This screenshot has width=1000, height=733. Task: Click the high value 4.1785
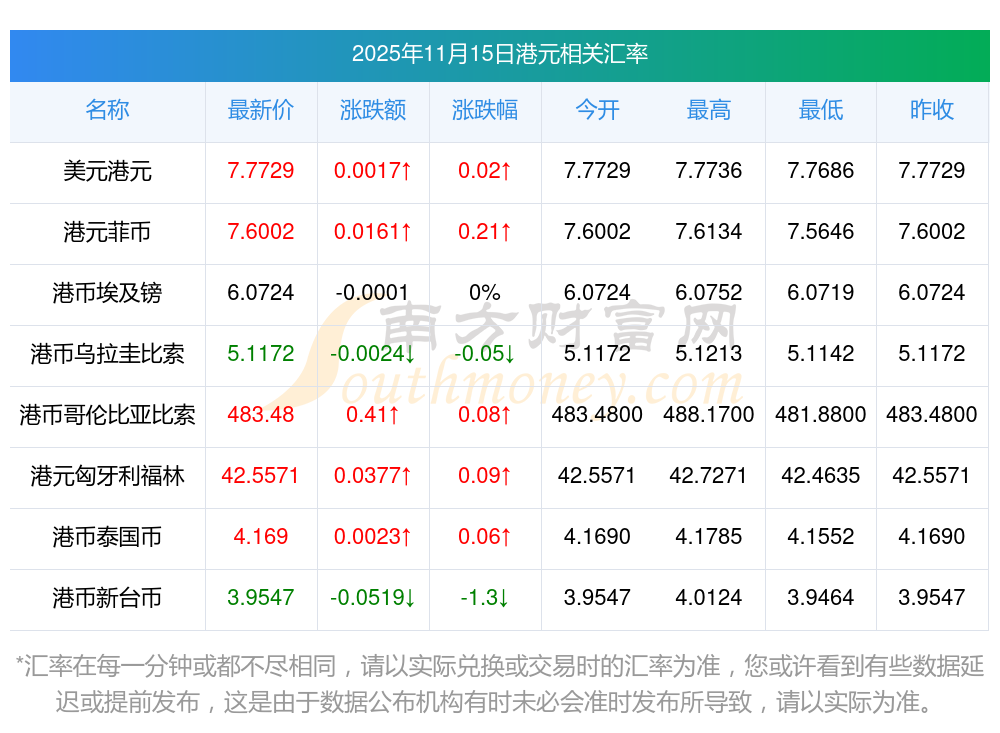pos(709,537)
